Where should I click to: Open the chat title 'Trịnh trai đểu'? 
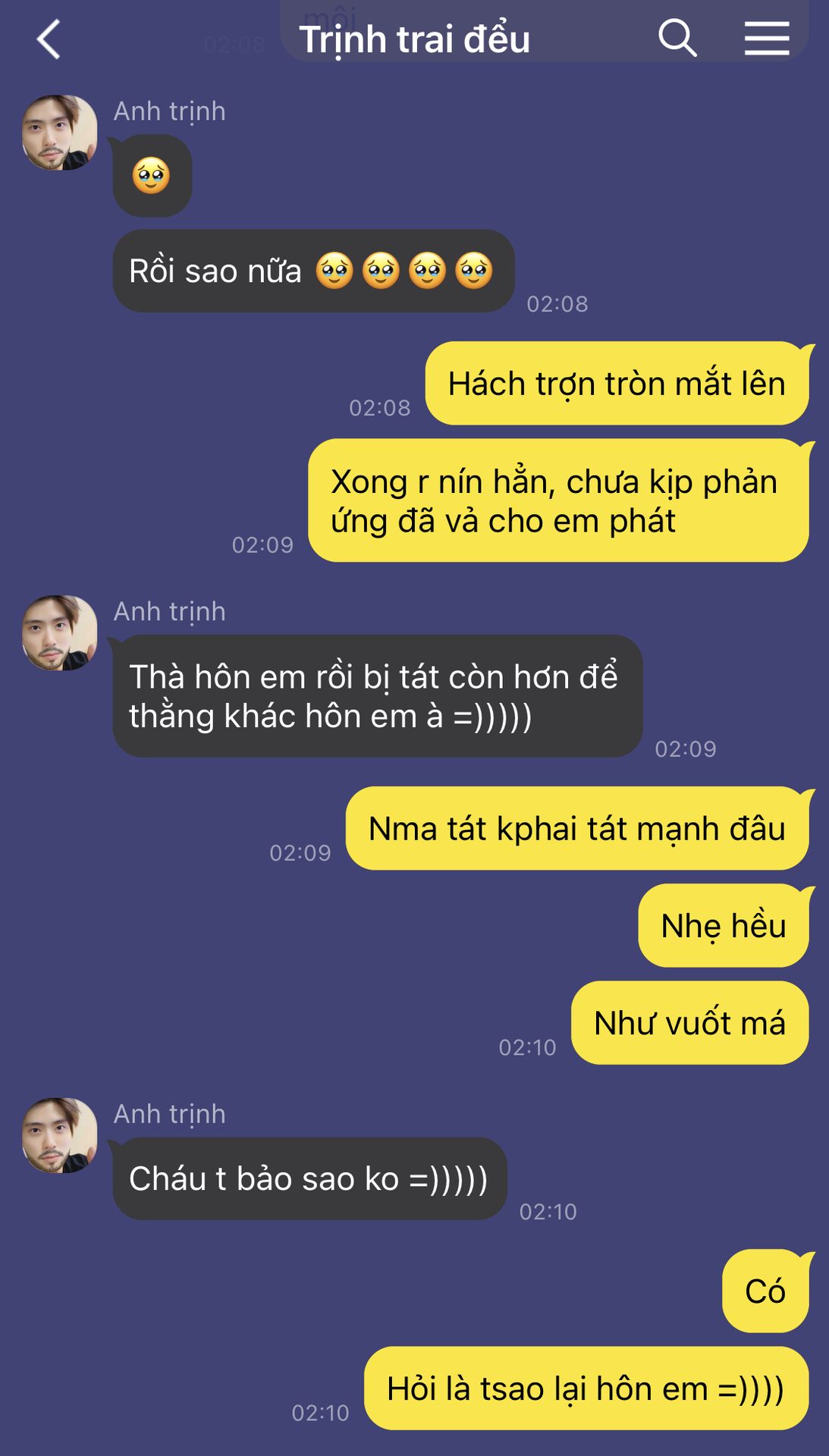click(414, 39)
